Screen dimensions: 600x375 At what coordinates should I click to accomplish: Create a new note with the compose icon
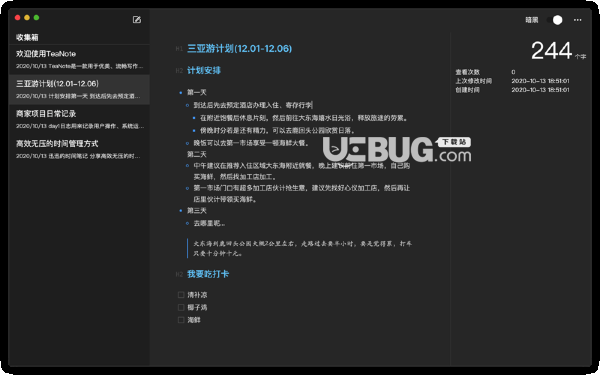click(x=137, y=20)
